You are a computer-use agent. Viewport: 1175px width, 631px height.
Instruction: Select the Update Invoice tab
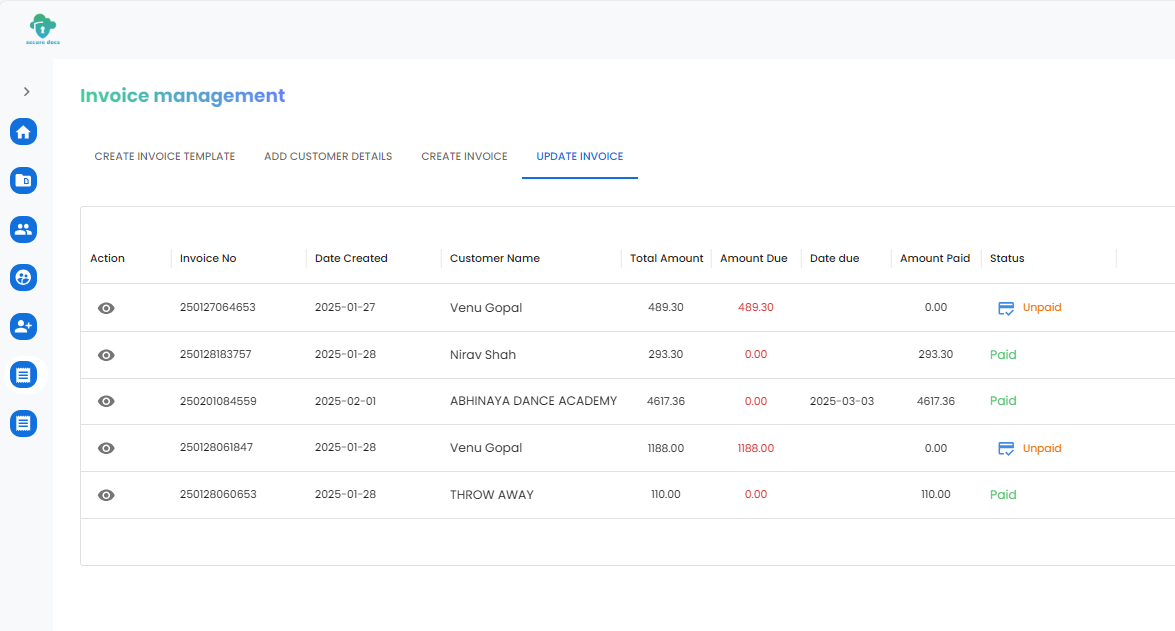click(x=580, y=157)
